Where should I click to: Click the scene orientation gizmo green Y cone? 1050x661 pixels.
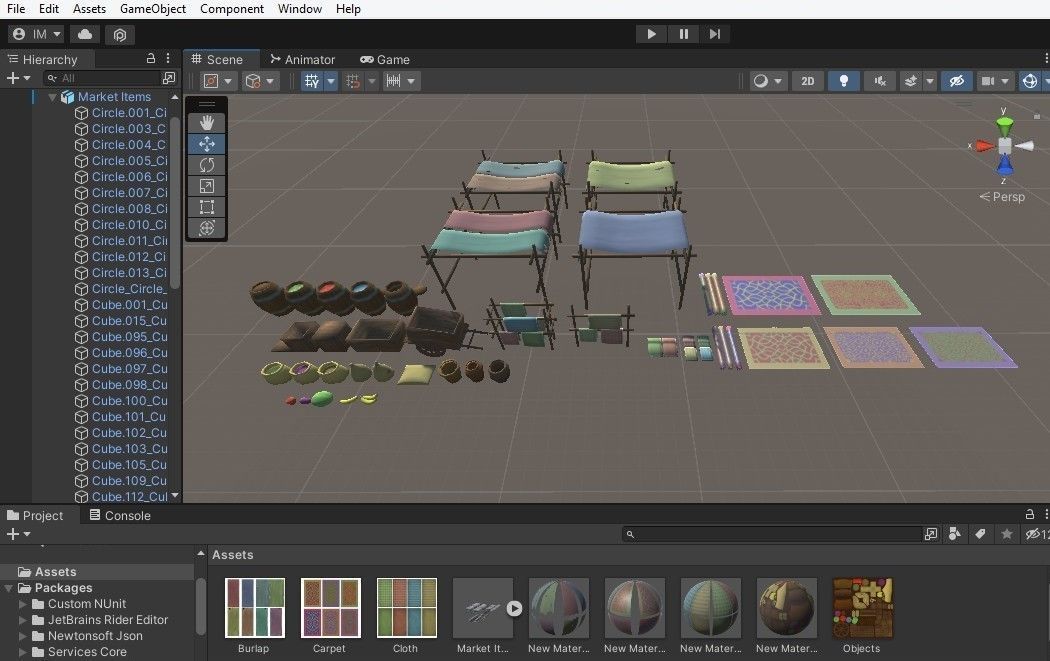click(x=1004, y=125)
